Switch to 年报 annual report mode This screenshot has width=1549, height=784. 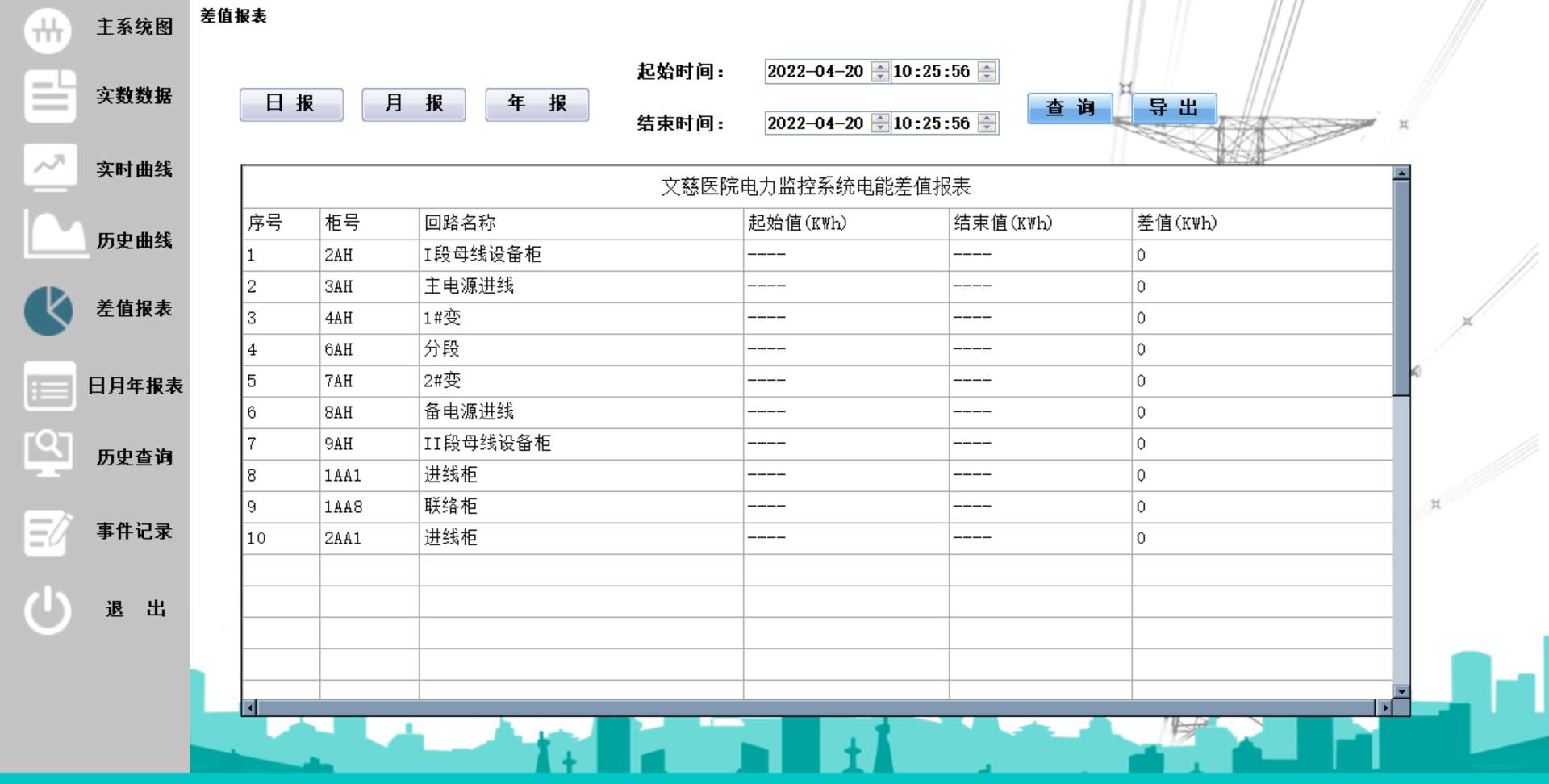pyautogui.click(x=536, y=103)
